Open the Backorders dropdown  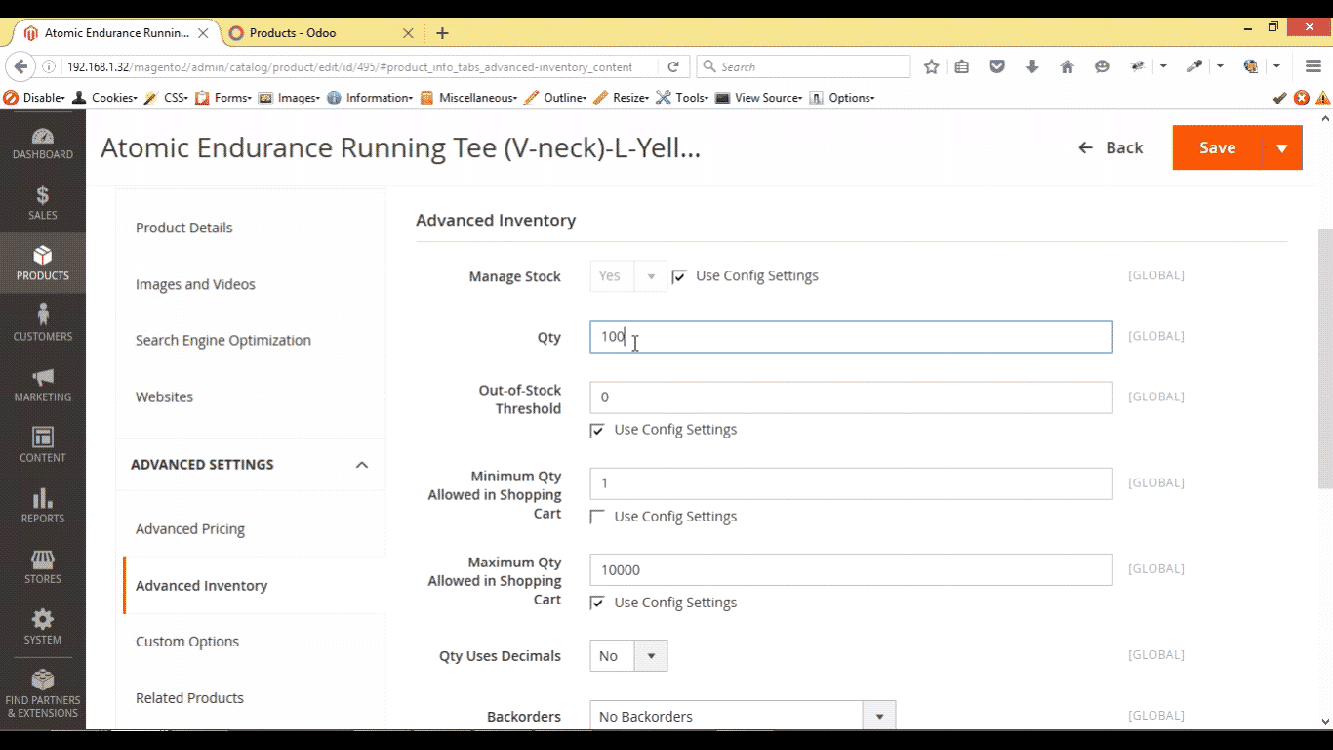coord(742,716)
